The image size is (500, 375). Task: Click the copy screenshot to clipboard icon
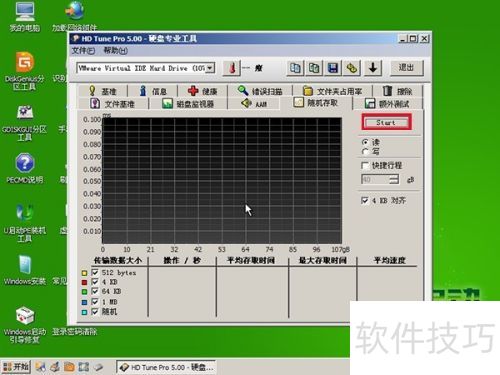(314, 68)
